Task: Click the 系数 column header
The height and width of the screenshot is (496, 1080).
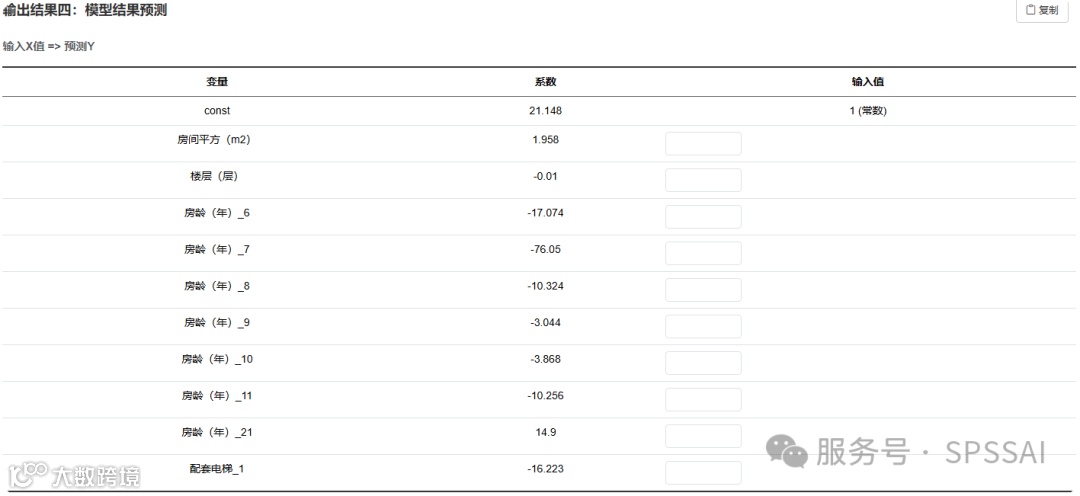Action: coord(546,81)
